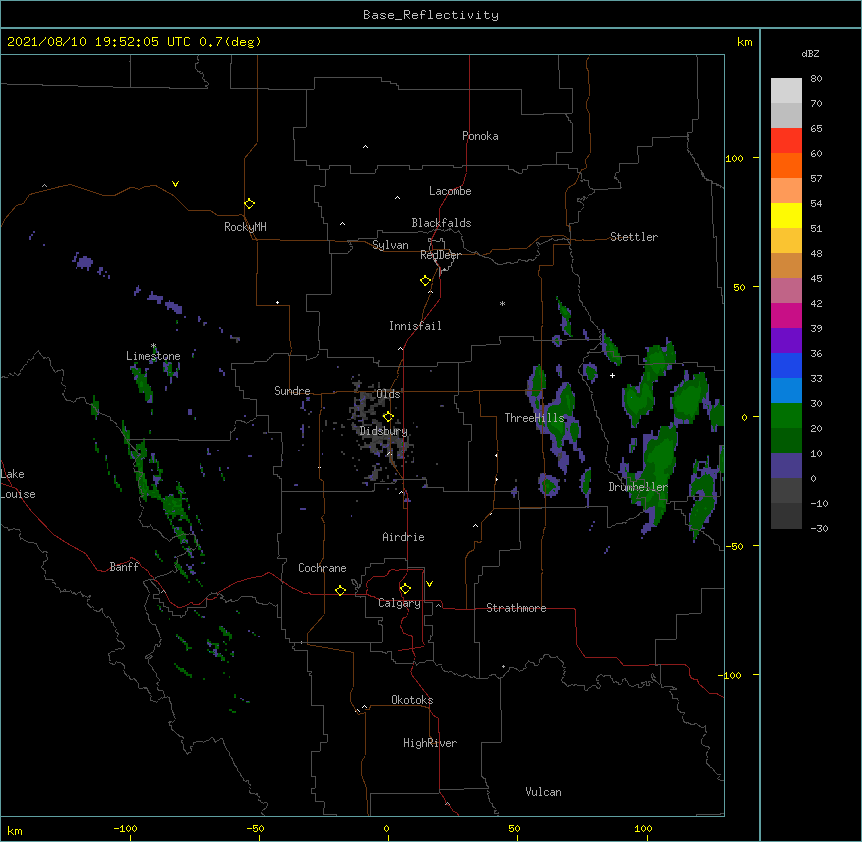
Task: Click the dBZ legend header
Action: tap(810, 54)
